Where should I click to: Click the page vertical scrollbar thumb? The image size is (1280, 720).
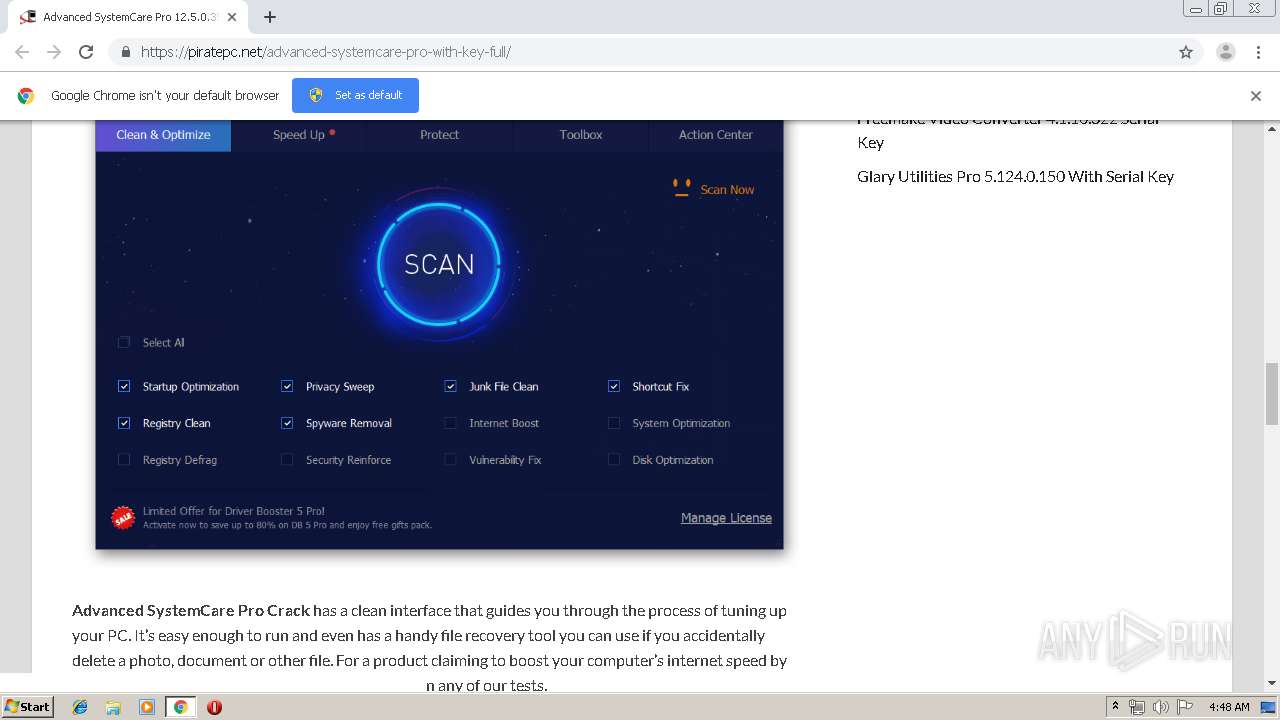coord(1272,394)
